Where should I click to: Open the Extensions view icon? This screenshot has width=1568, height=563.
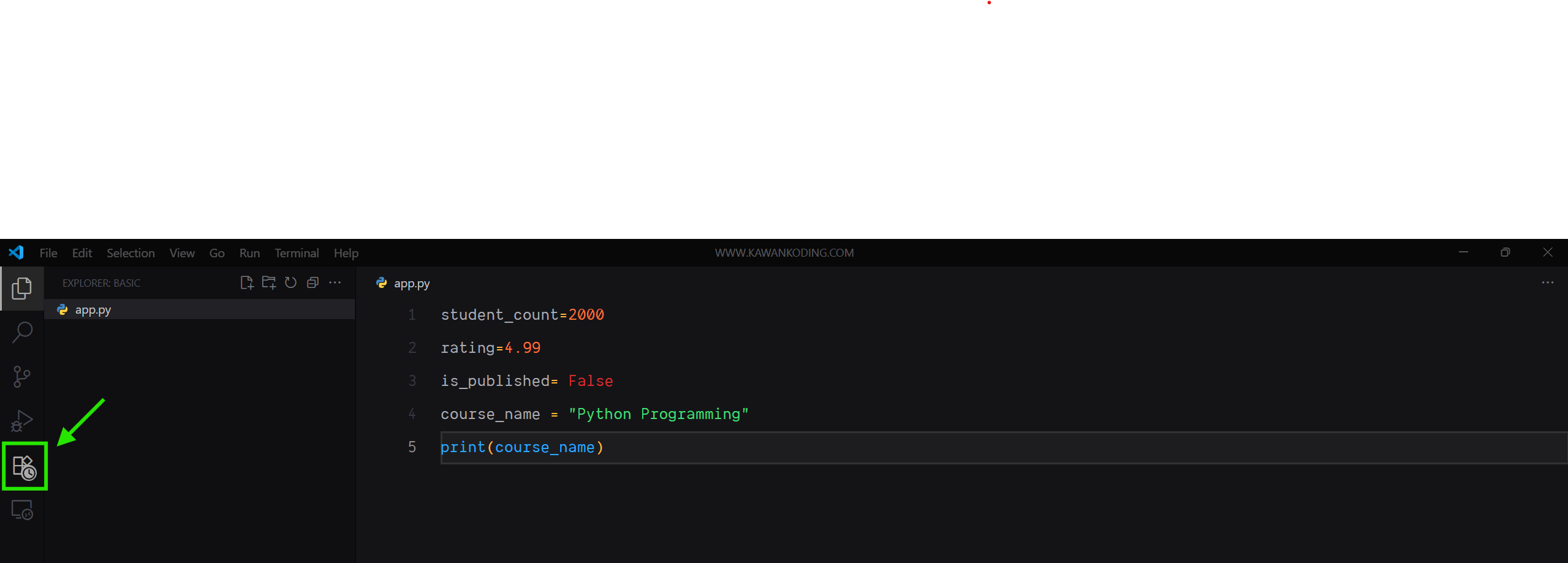click(25, 467)
